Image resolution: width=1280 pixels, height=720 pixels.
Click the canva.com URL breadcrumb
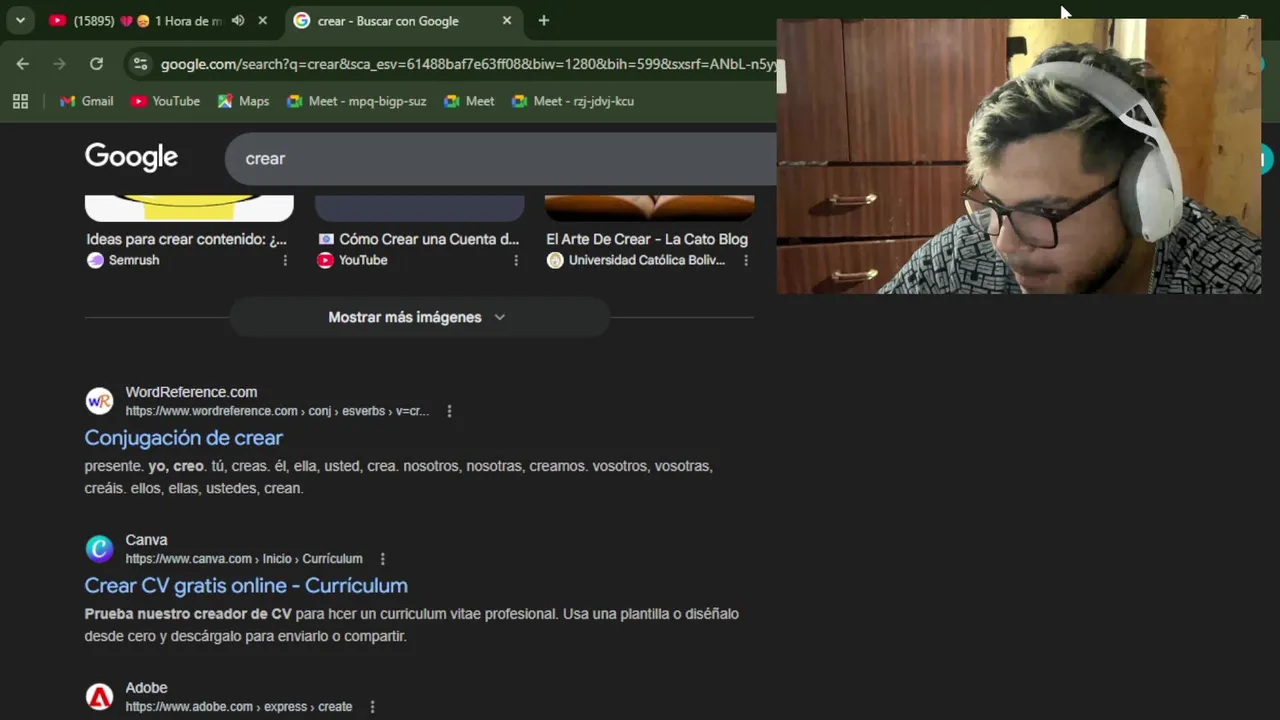244,559
